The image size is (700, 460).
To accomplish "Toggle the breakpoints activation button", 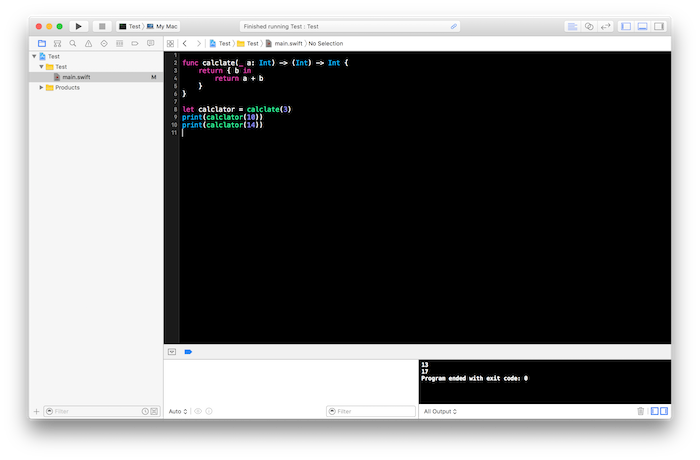I will [x=188, y=352].
